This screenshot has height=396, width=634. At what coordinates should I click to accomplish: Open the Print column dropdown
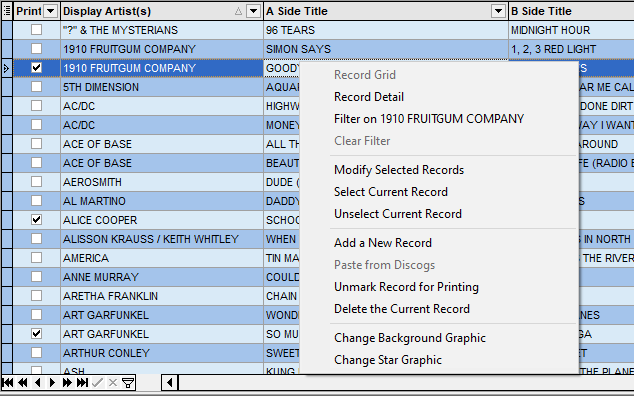pos(51,11)
